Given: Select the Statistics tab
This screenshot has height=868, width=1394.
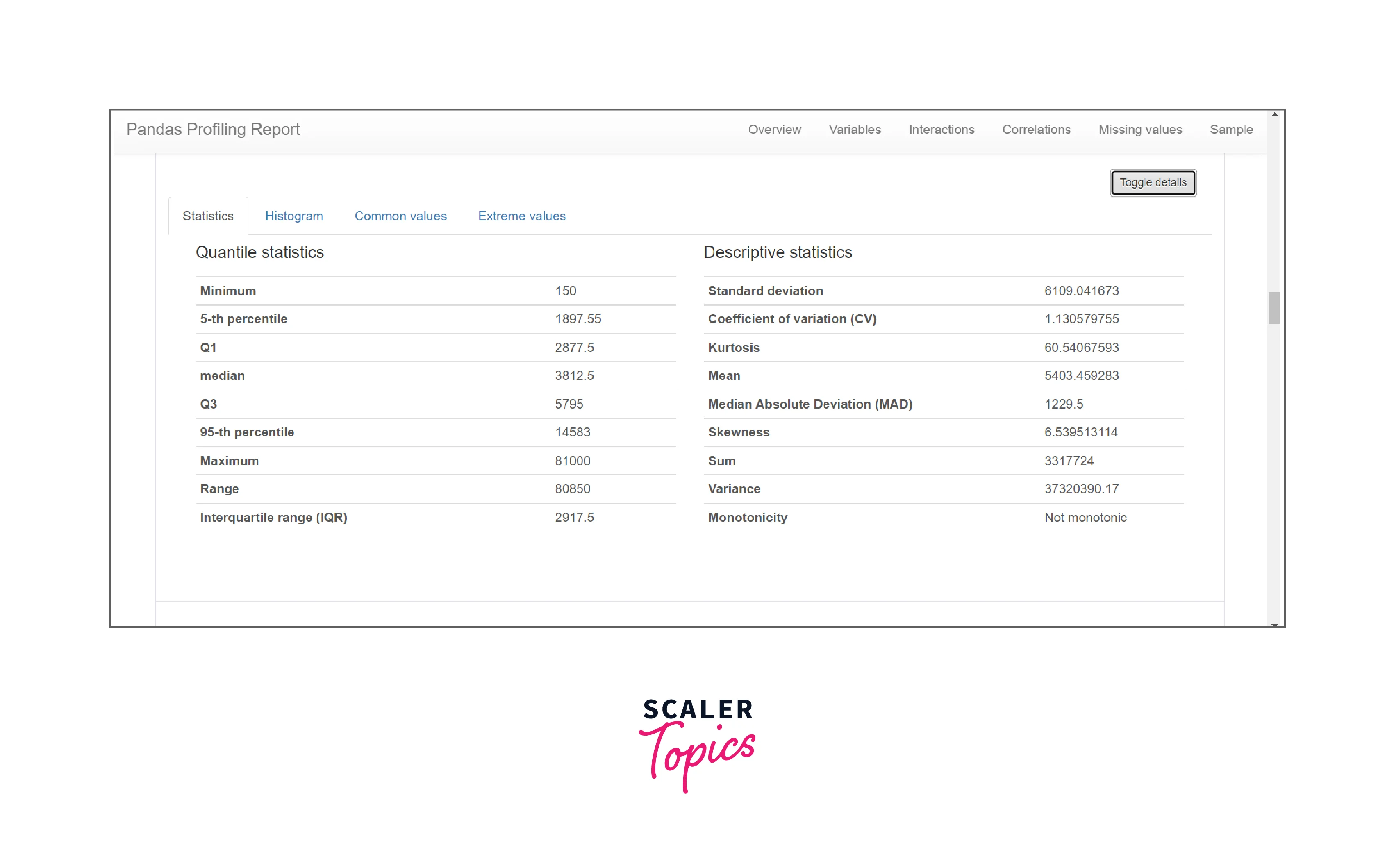Looking at the screenshot, I should pyautogui.click(x=208, y=216).
